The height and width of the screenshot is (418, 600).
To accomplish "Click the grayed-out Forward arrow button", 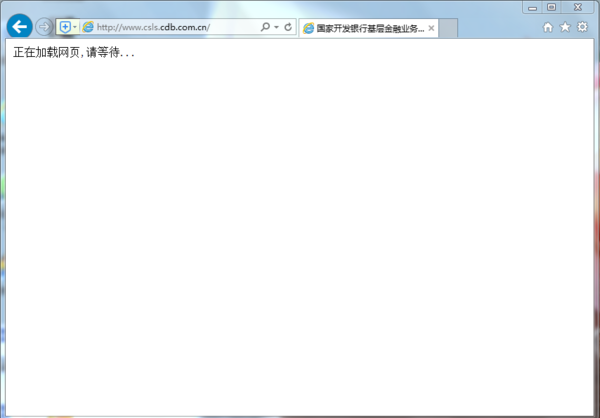I will point(44,28).
